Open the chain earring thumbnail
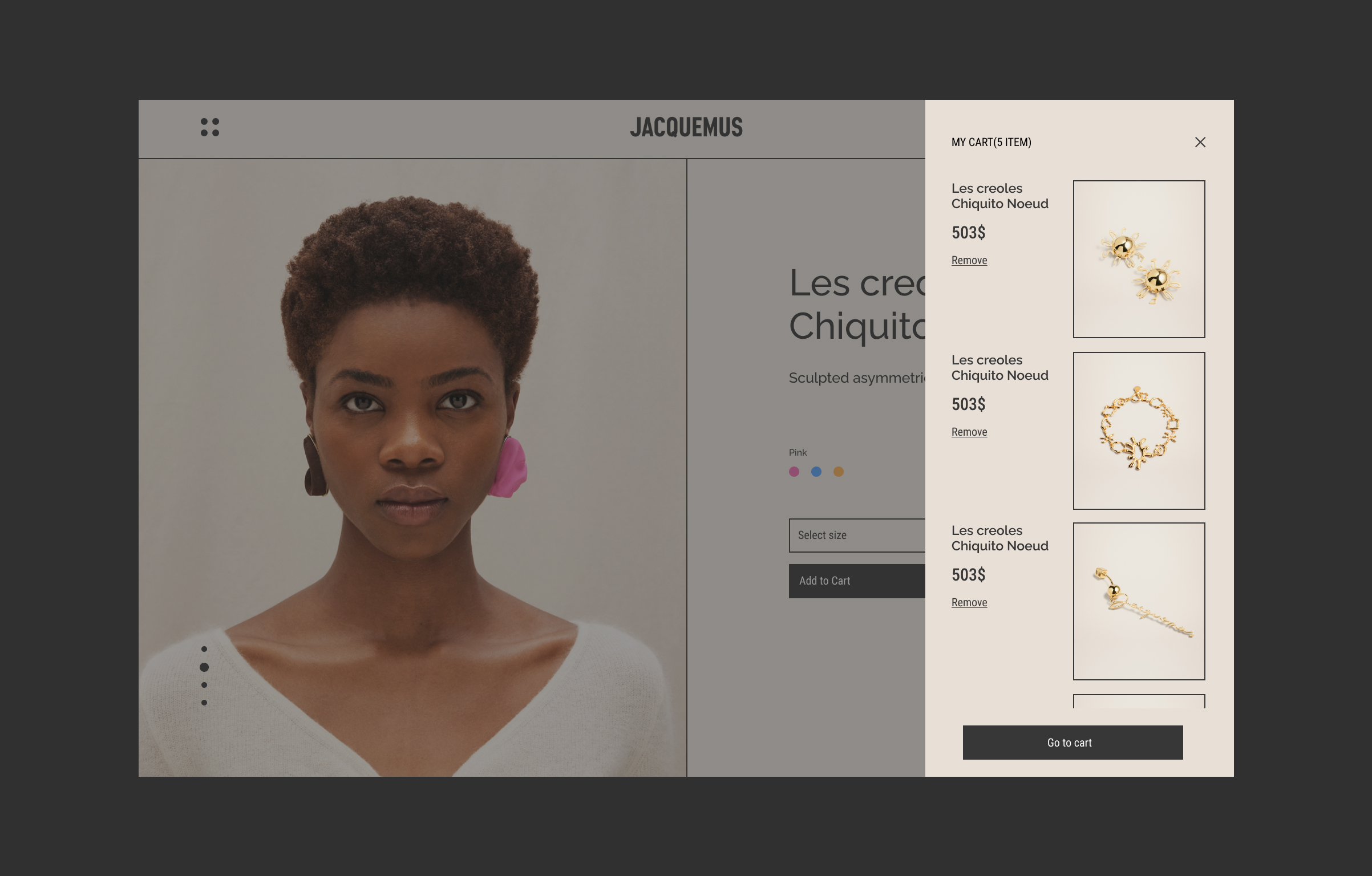This screenshot has width=1372, height=876. [1139, 601]
